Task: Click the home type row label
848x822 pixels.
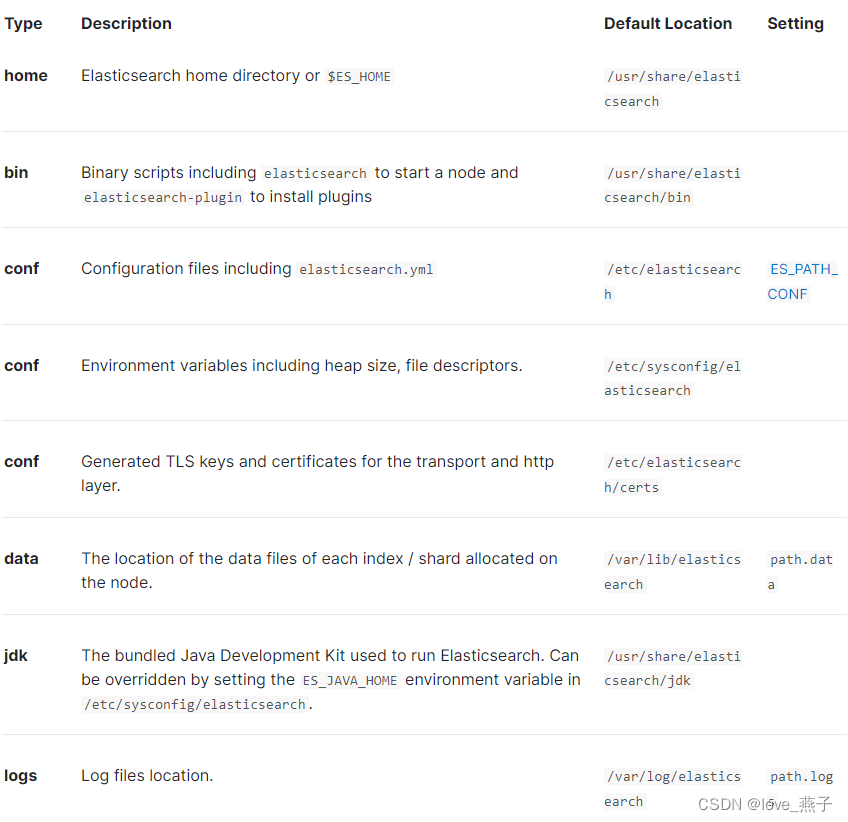Action: click(x=26, y=76)
